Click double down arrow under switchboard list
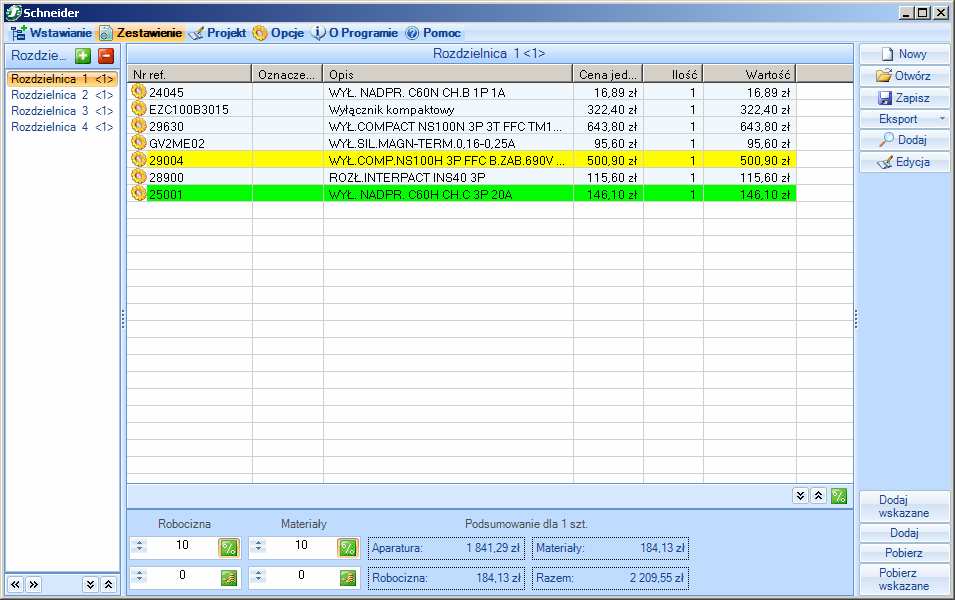Image resolution: width=955 pixels, height=600 pixels. 90,585
